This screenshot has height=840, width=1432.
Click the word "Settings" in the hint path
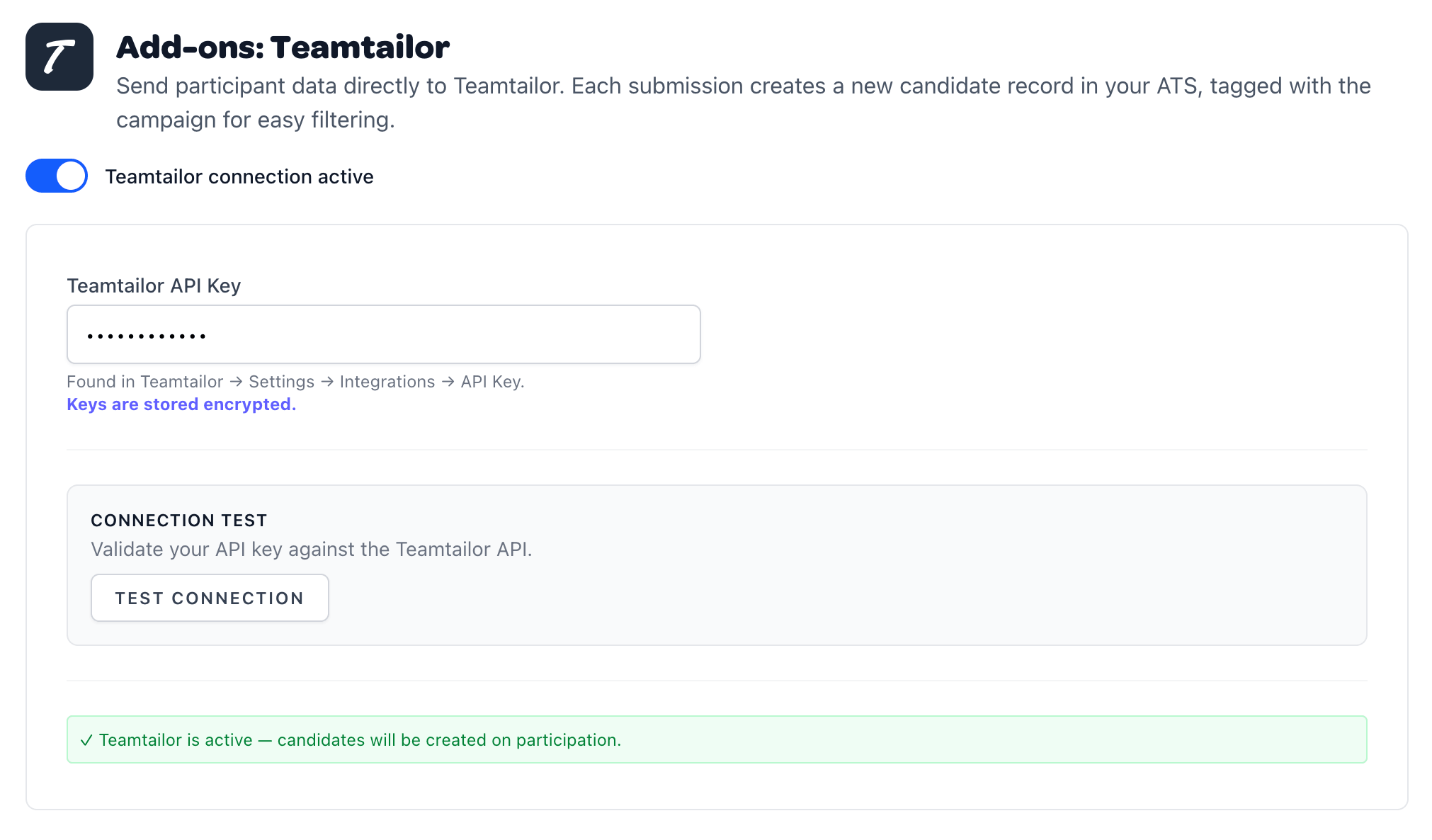click(x=281, y=382)
